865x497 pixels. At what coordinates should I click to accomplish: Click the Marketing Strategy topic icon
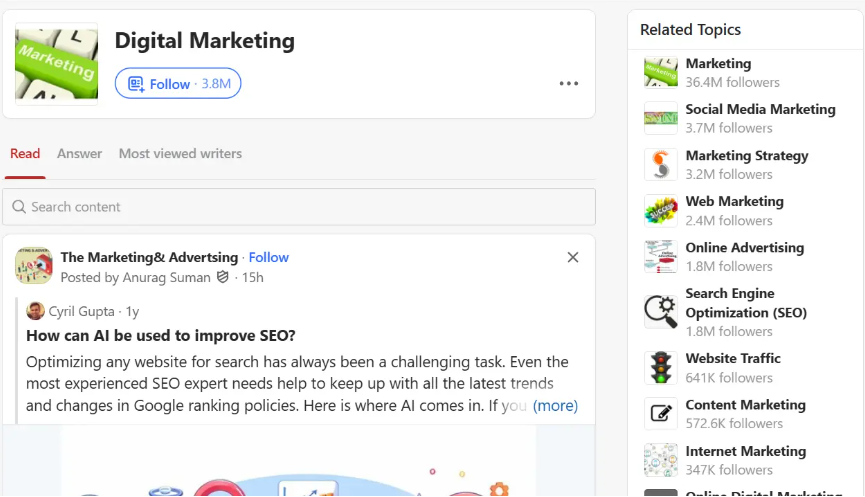click(661, 165)
